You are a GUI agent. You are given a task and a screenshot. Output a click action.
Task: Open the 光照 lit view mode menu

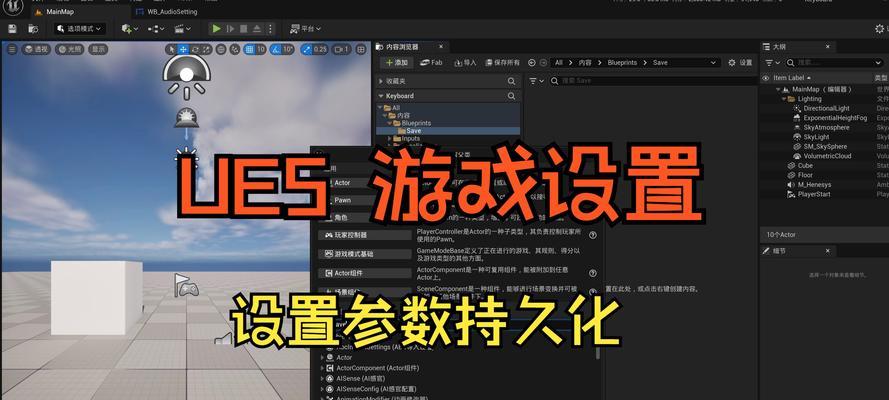click(x=69, y=49)
